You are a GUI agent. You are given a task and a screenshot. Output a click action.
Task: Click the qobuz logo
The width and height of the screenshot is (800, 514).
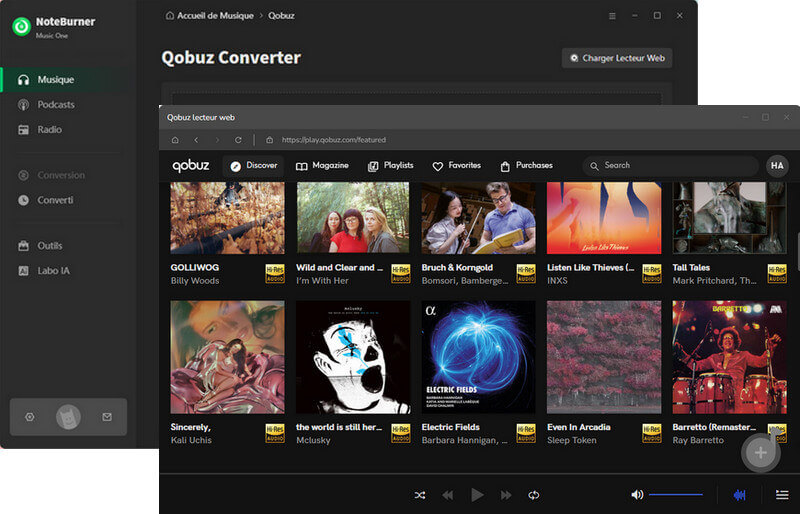coord(191,165)
